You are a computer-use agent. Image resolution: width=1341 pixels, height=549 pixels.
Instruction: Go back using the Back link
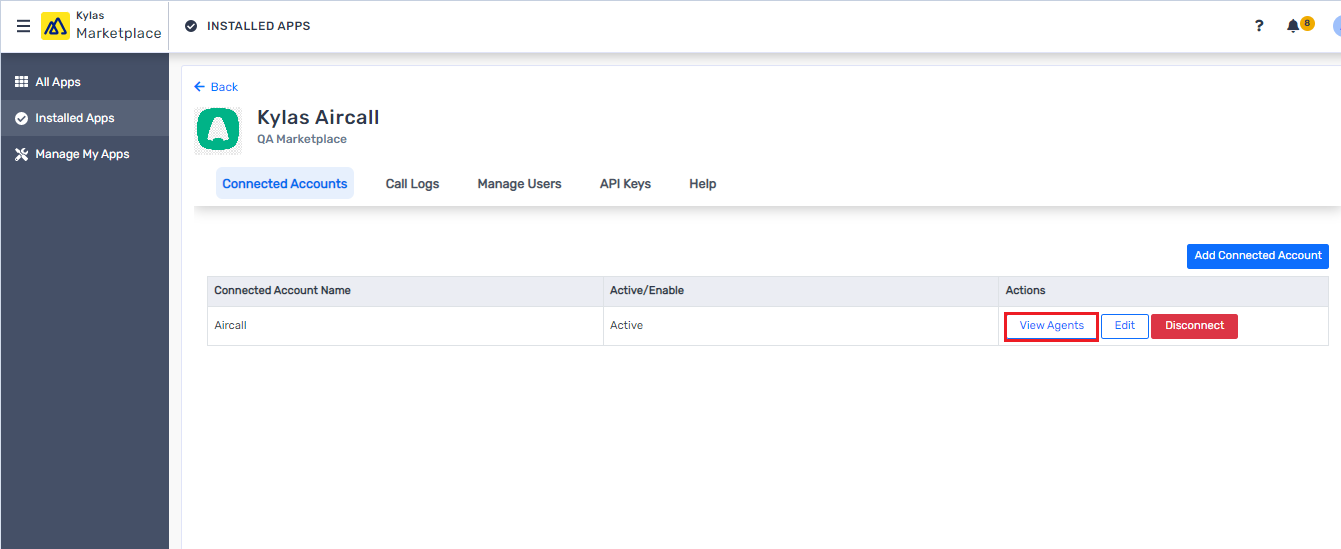216,87
